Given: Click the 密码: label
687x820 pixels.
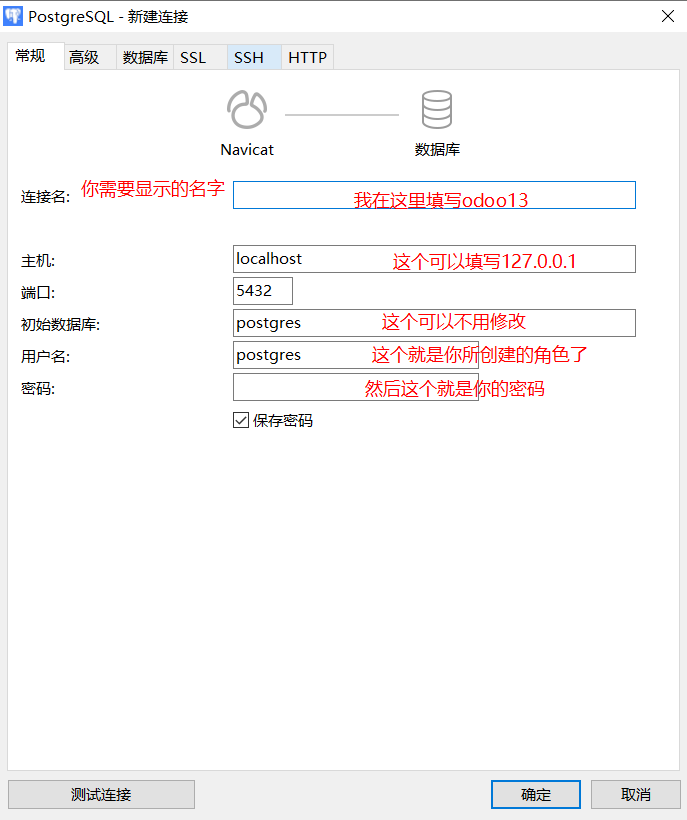Looking at the screenshot, I should (38, 389).
